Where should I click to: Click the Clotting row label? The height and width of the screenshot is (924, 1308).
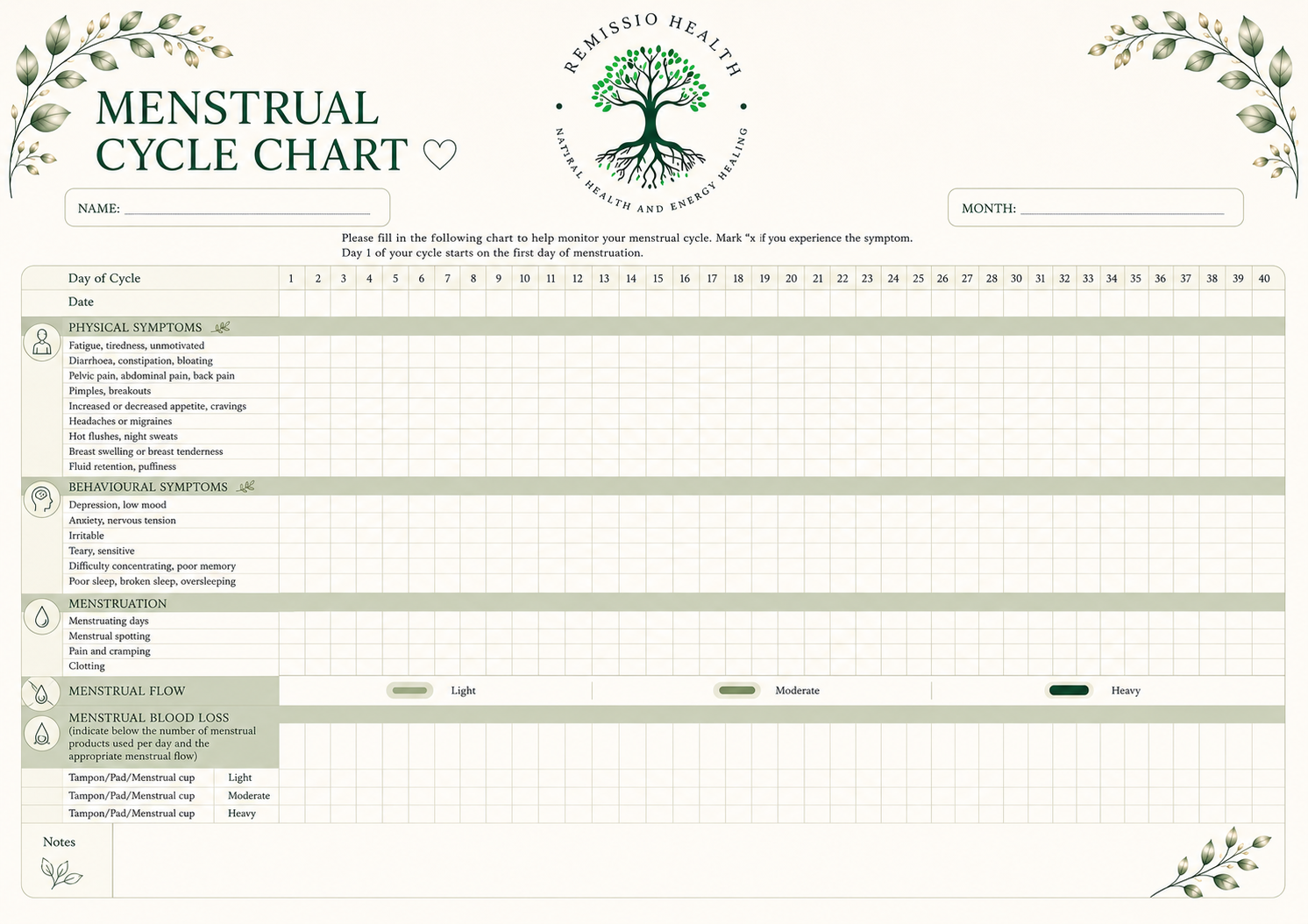coord(87,666)
